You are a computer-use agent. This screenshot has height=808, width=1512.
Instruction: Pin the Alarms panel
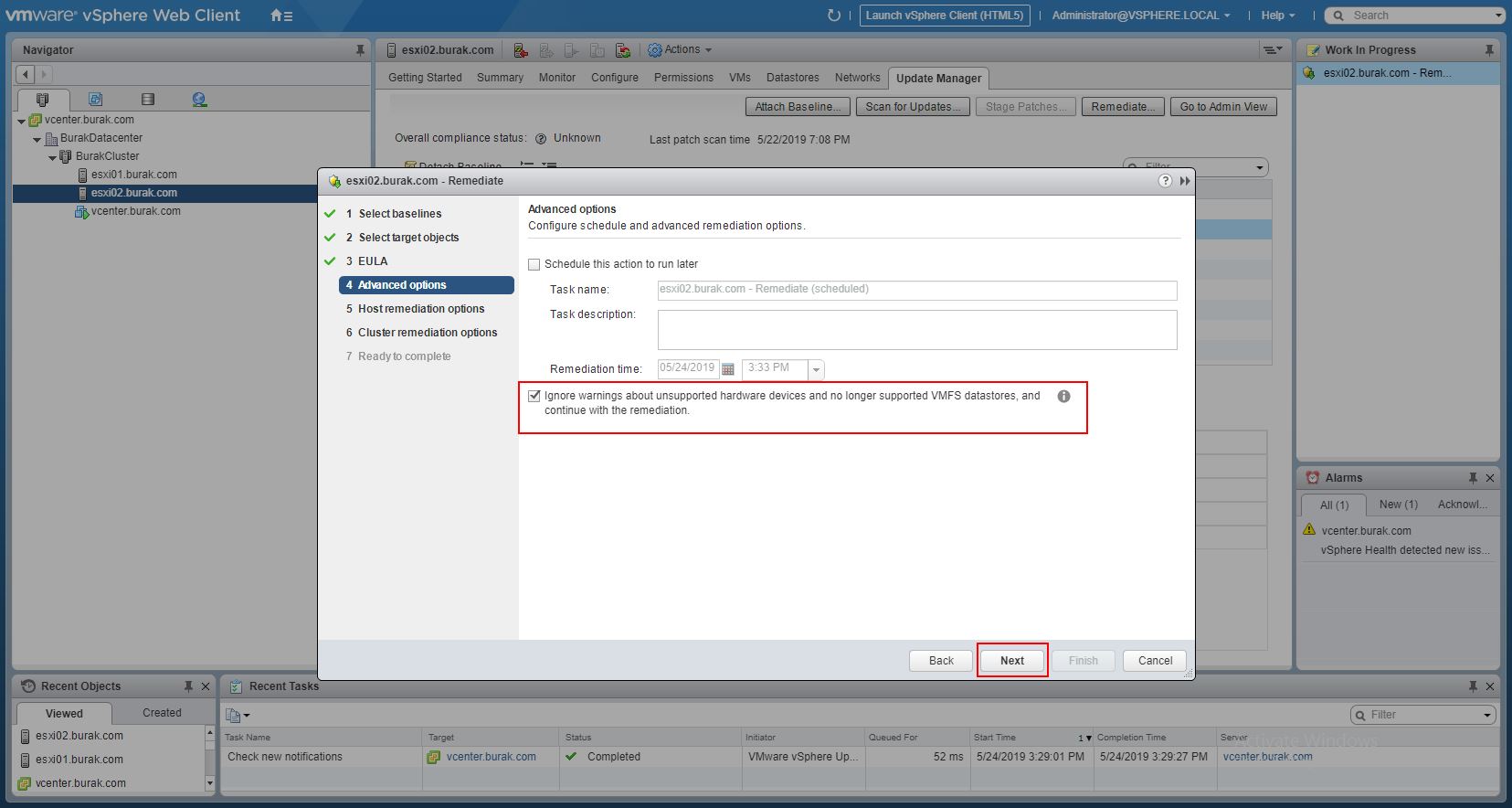click(1473, 478)
